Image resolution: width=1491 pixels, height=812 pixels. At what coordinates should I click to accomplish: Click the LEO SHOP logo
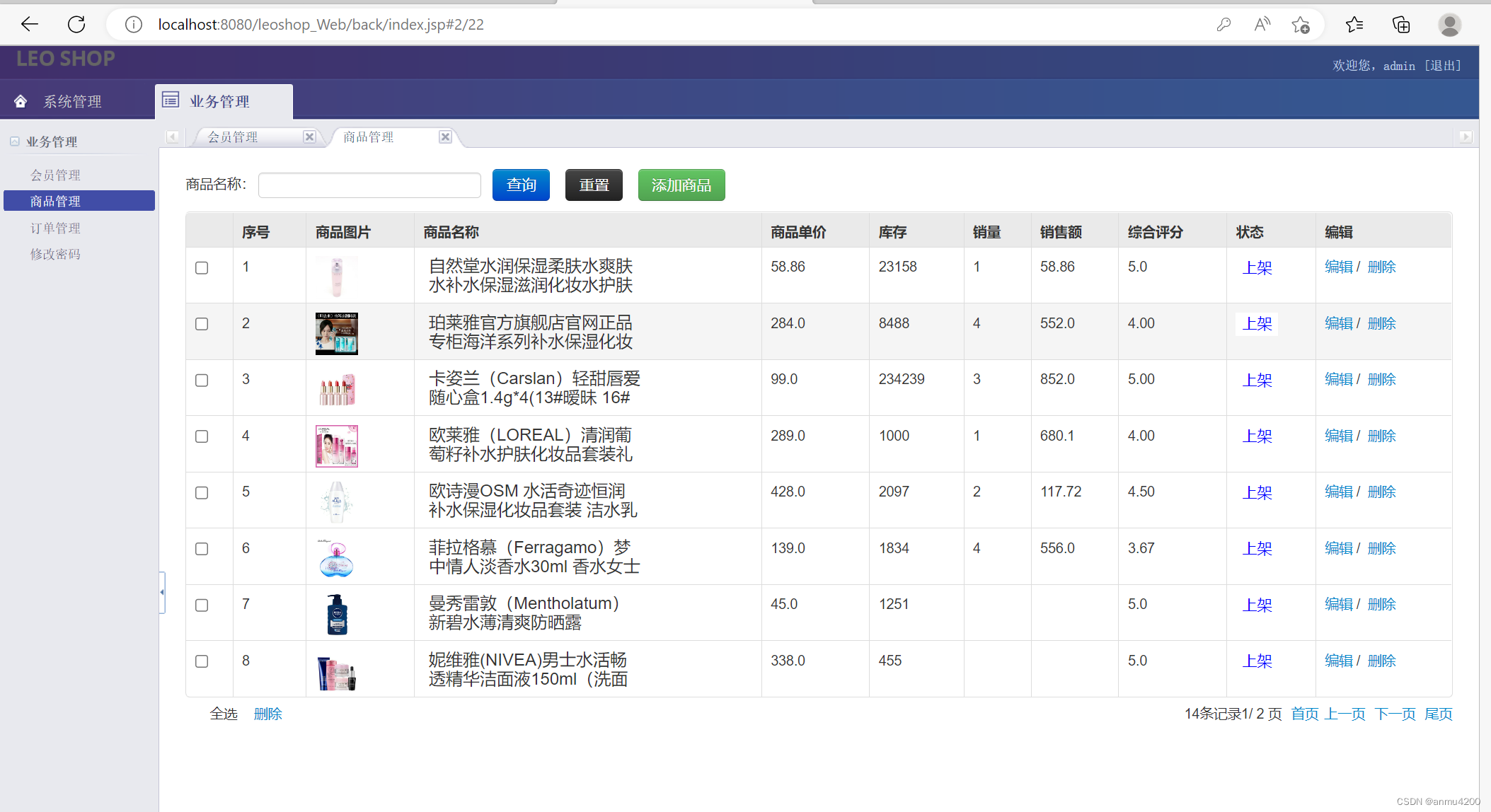66,59
